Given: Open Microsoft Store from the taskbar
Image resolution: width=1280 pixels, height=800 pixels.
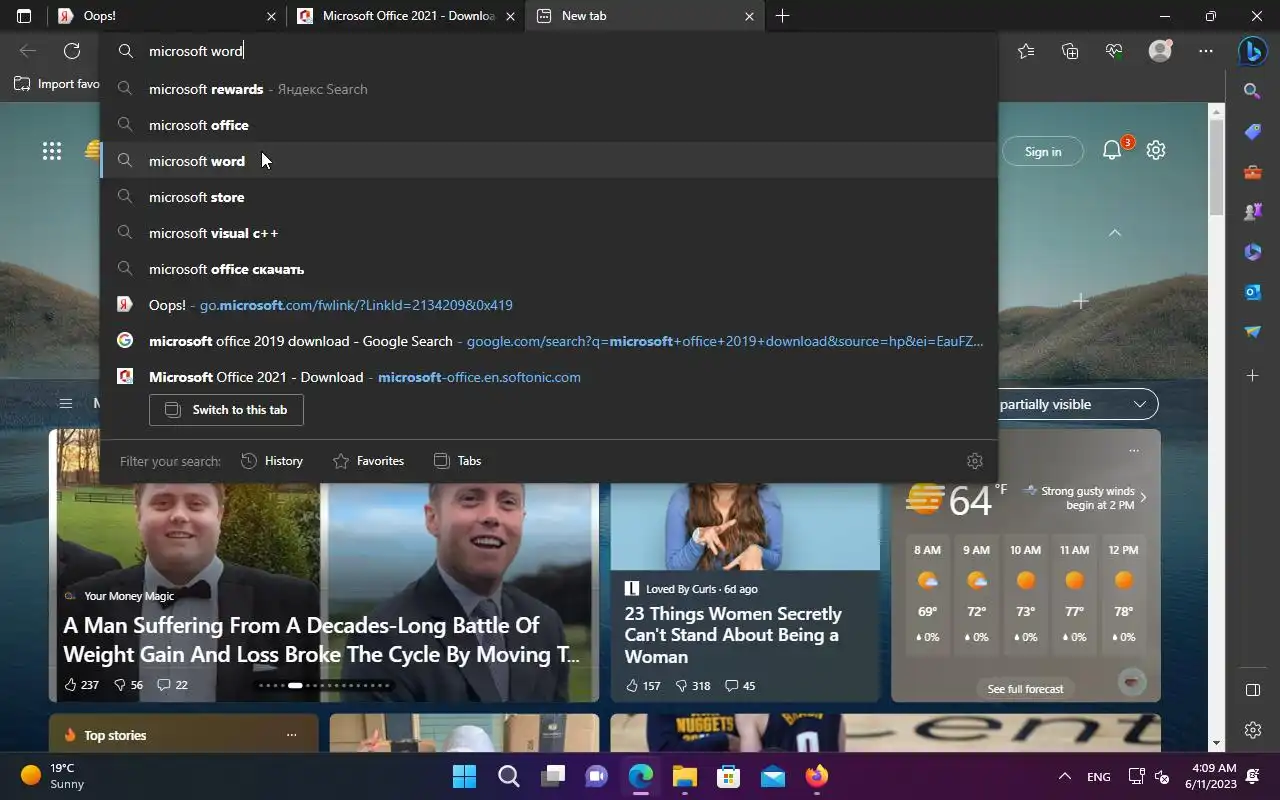Looking at the screenshot, I should click(x=729, y=776).
